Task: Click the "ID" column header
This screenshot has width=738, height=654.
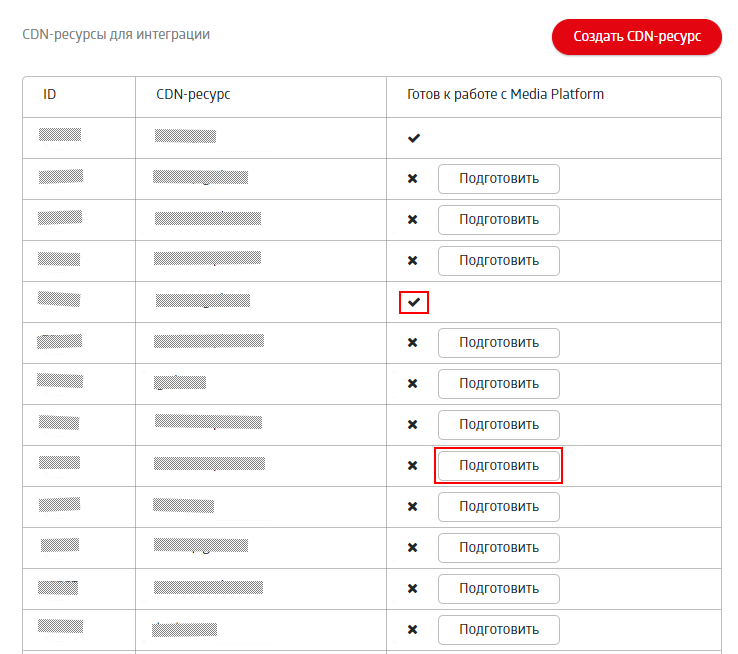Action: [x=50, y=95]
